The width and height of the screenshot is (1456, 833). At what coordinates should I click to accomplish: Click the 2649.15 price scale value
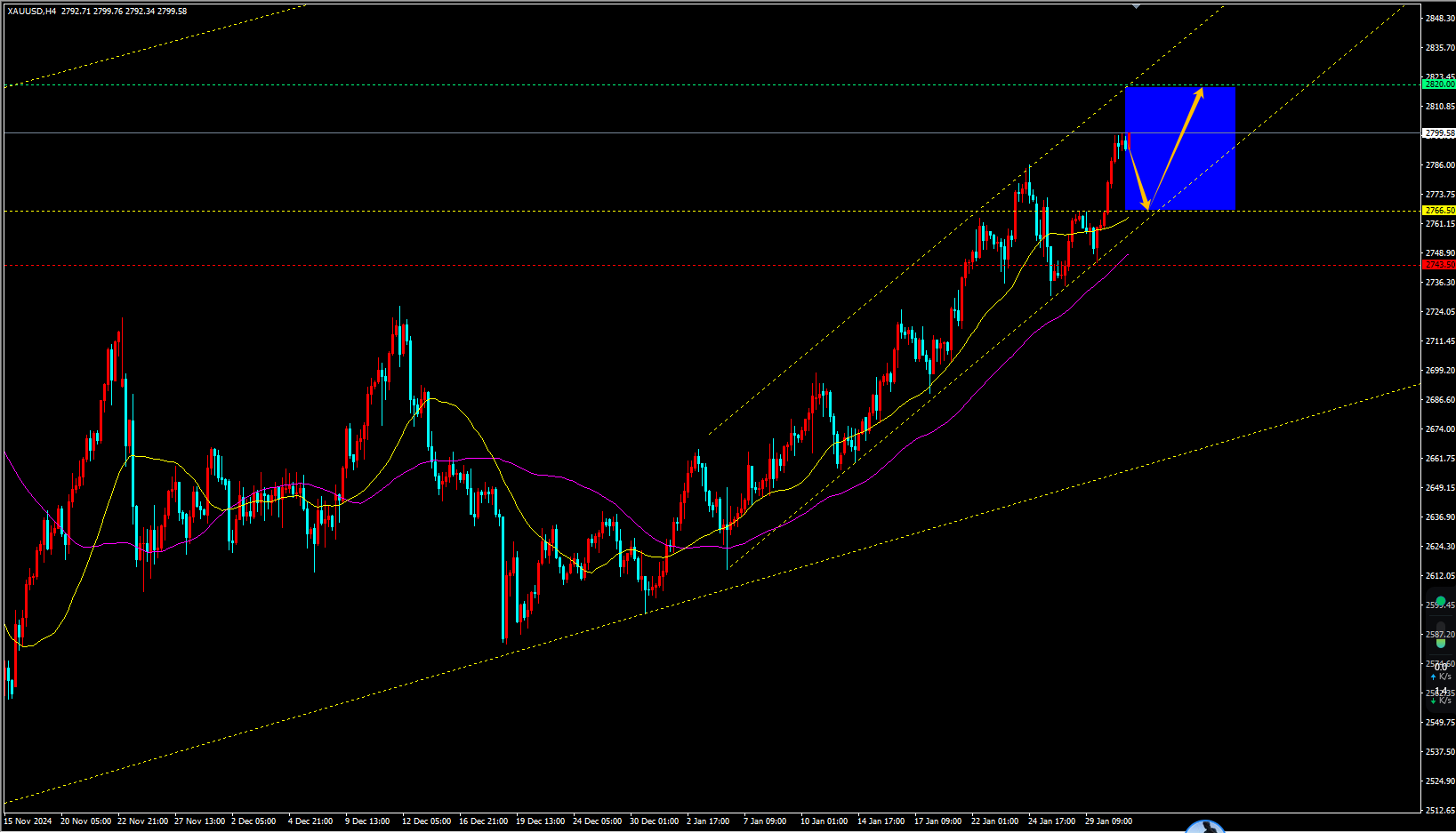1440,487
